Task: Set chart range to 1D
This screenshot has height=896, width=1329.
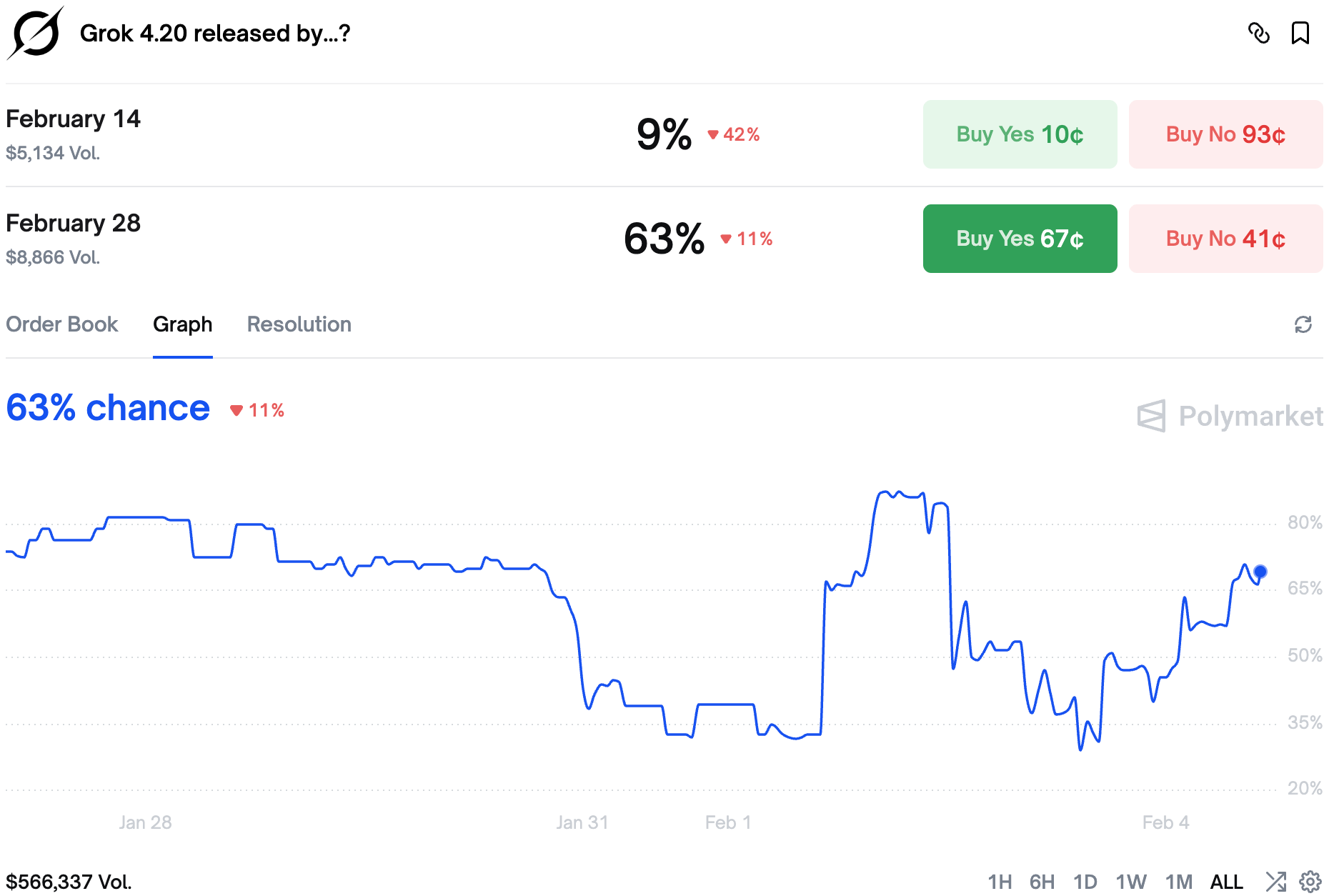Action: 1085,882
